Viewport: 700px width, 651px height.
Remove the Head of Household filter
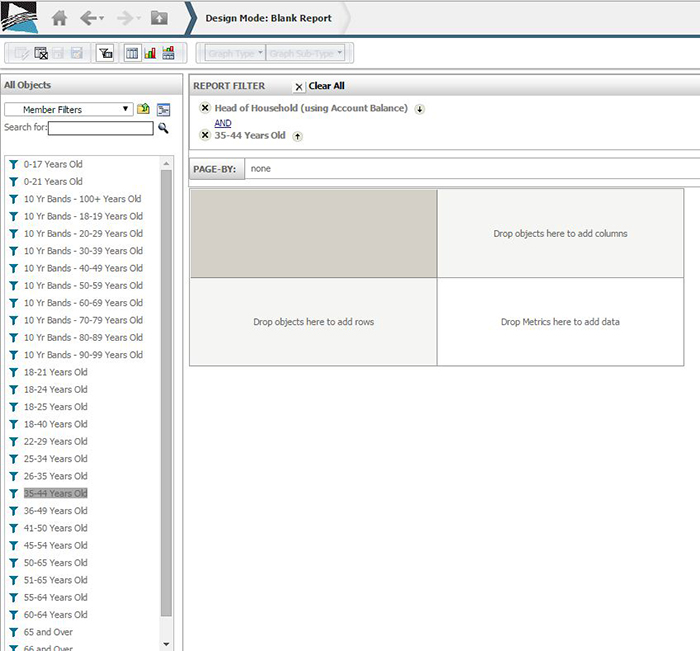point(205,108)
